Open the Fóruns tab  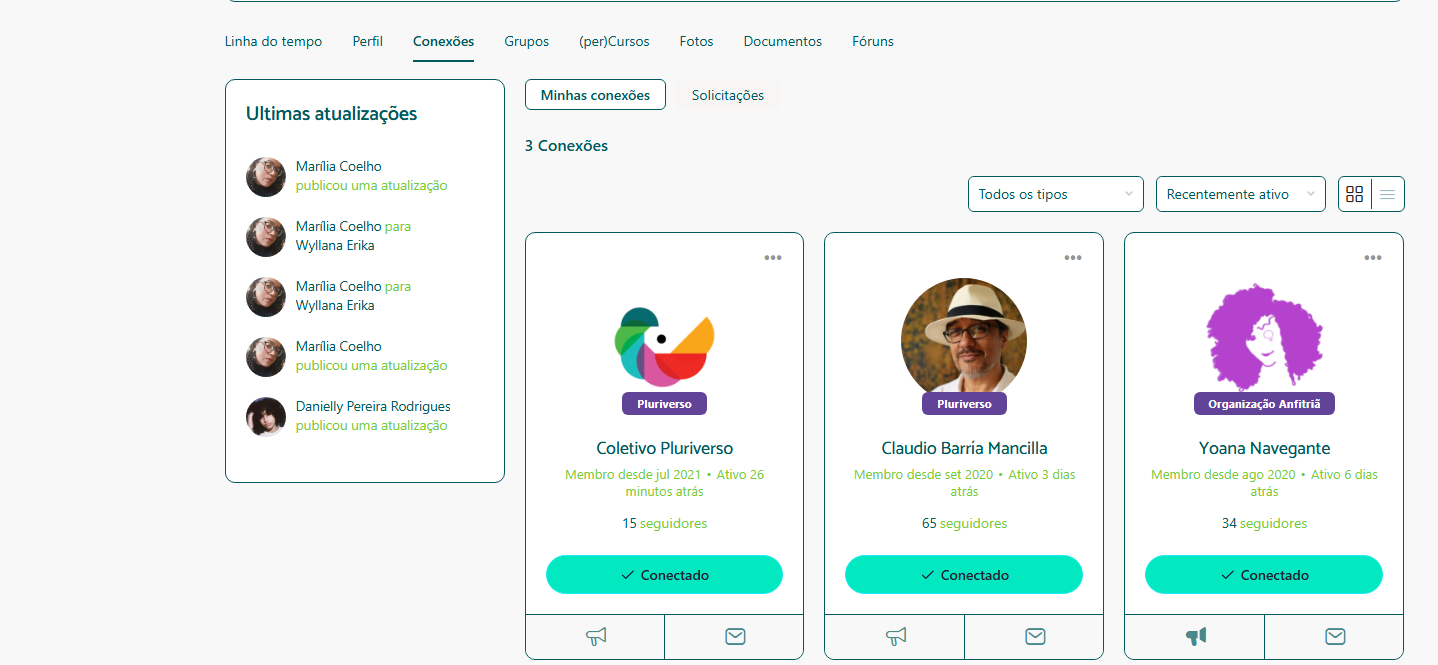(x=872, y=41)
